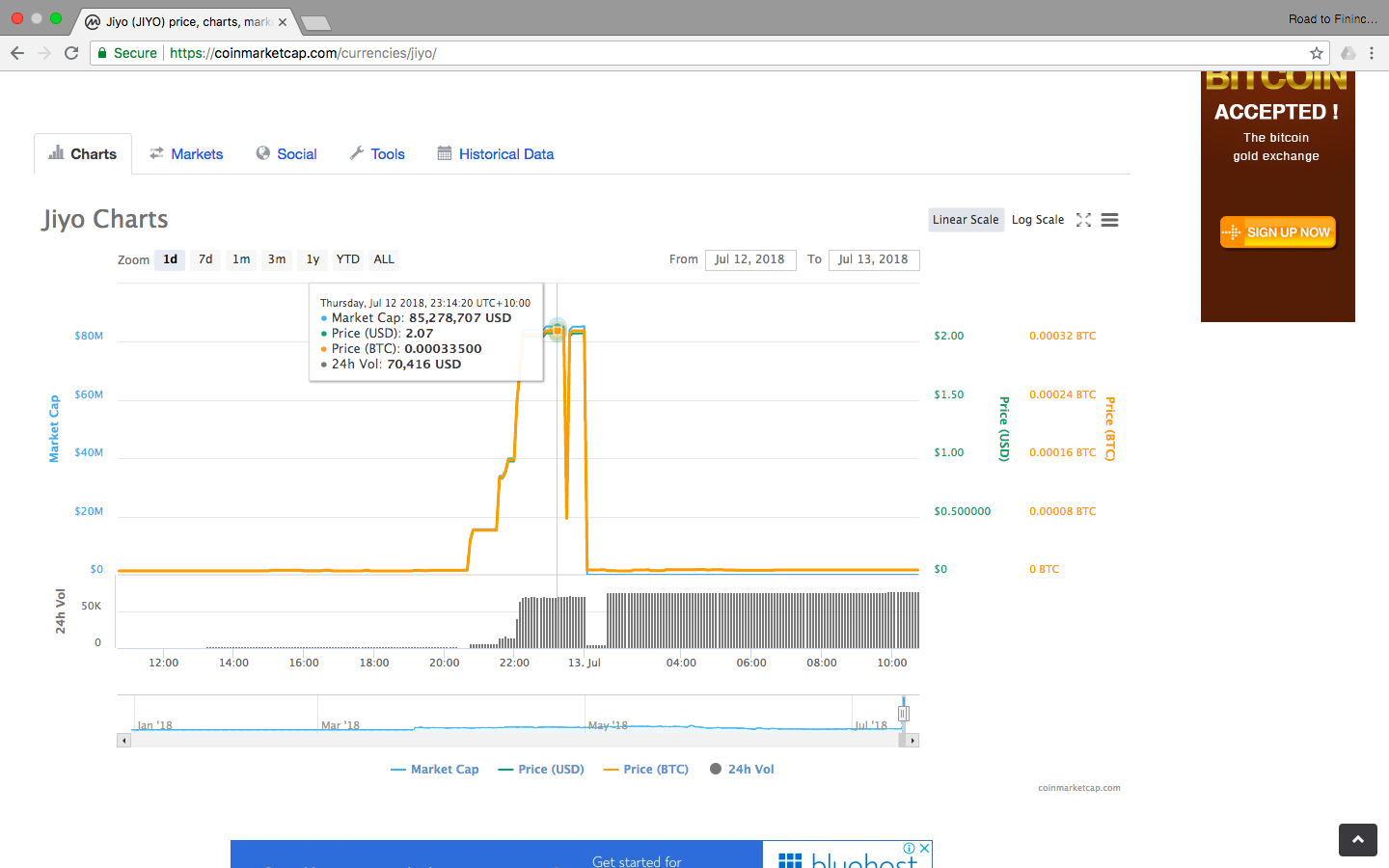
Task: Reload the Jiyo page
Action: pyautogui.click(x=71, y=53)
